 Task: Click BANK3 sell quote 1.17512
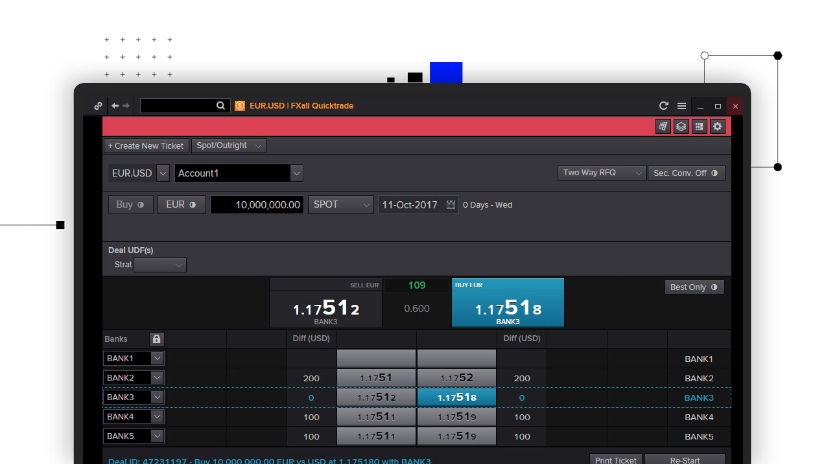(x=376, y=397)
